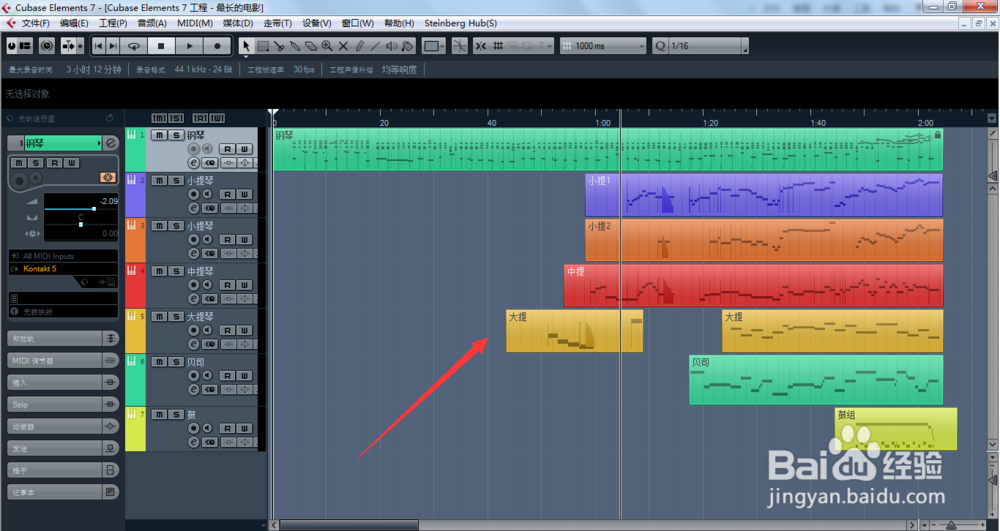
Task: Toggle the Snap to Zero Crossing button
Action: click(459, 46)
